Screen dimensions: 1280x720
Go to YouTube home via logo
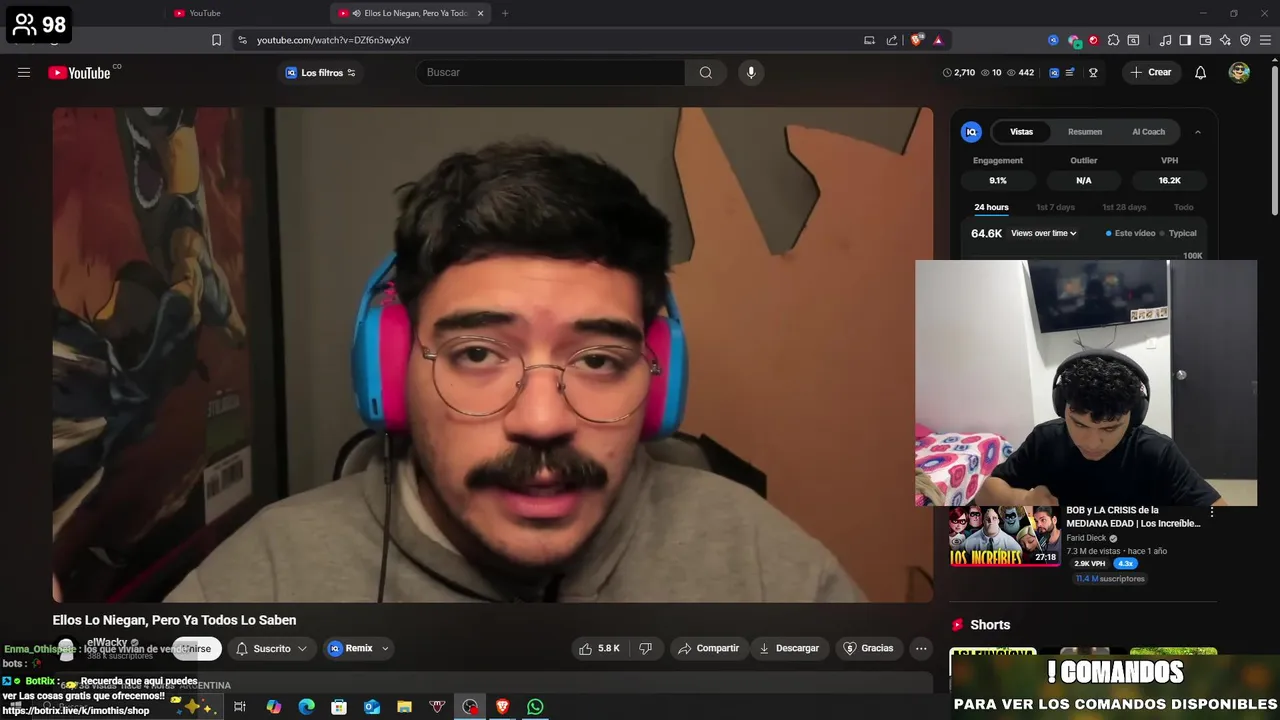(x=79, y=73)
